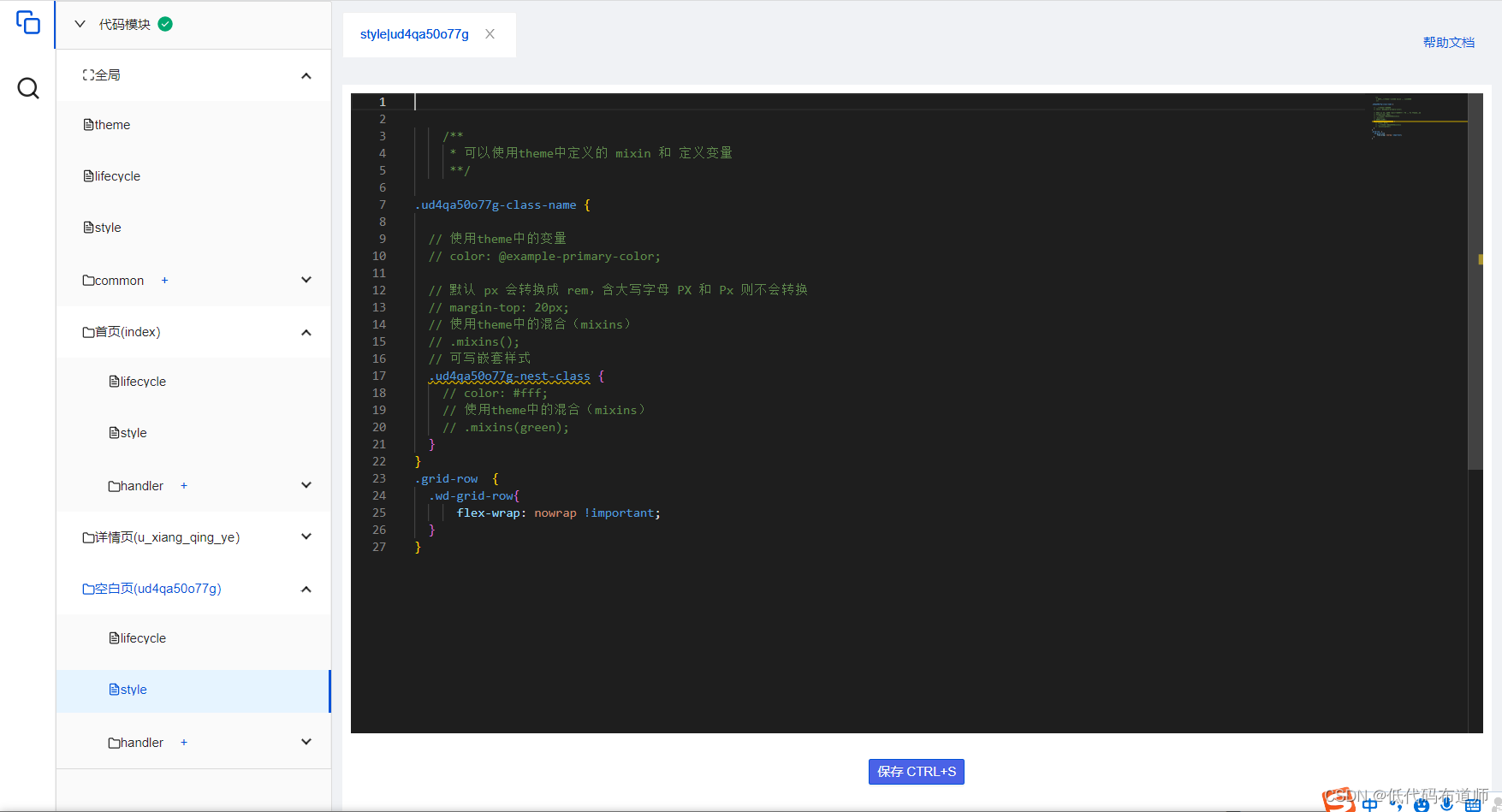
Task: Click flex-wrap property on line 25
Action: pos(488,513)
